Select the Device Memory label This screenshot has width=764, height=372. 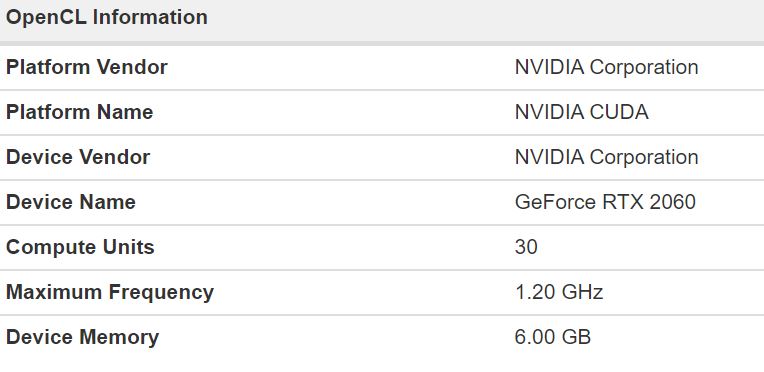[82, 337]
